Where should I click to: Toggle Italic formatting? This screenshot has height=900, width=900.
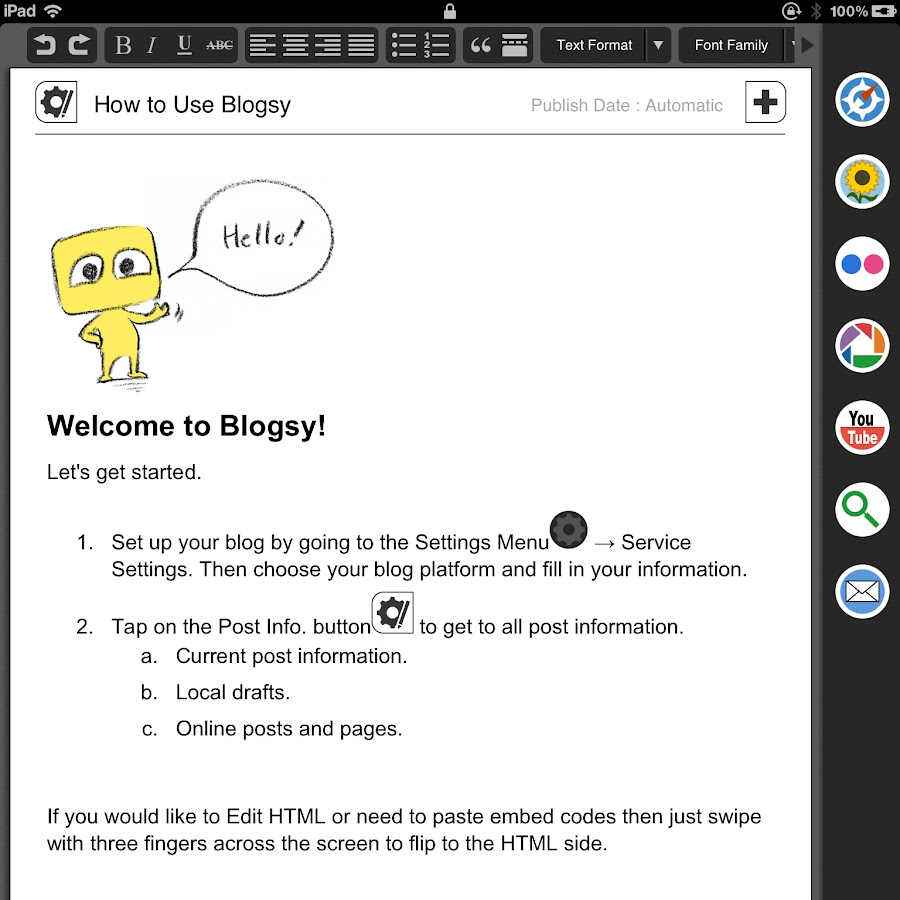(x=152, y=45)
